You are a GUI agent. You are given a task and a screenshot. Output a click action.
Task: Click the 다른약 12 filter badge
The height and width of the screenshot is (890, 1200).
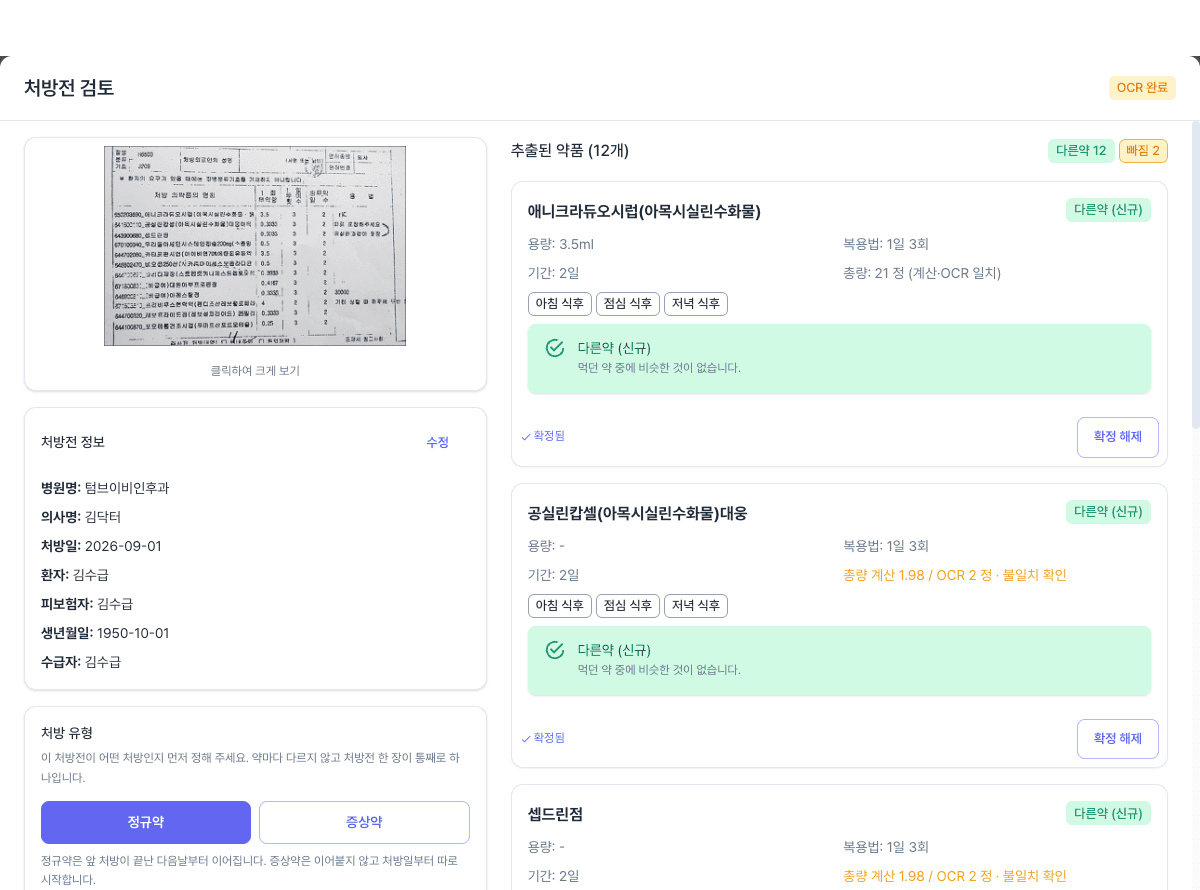click(x=1081, y=151)
